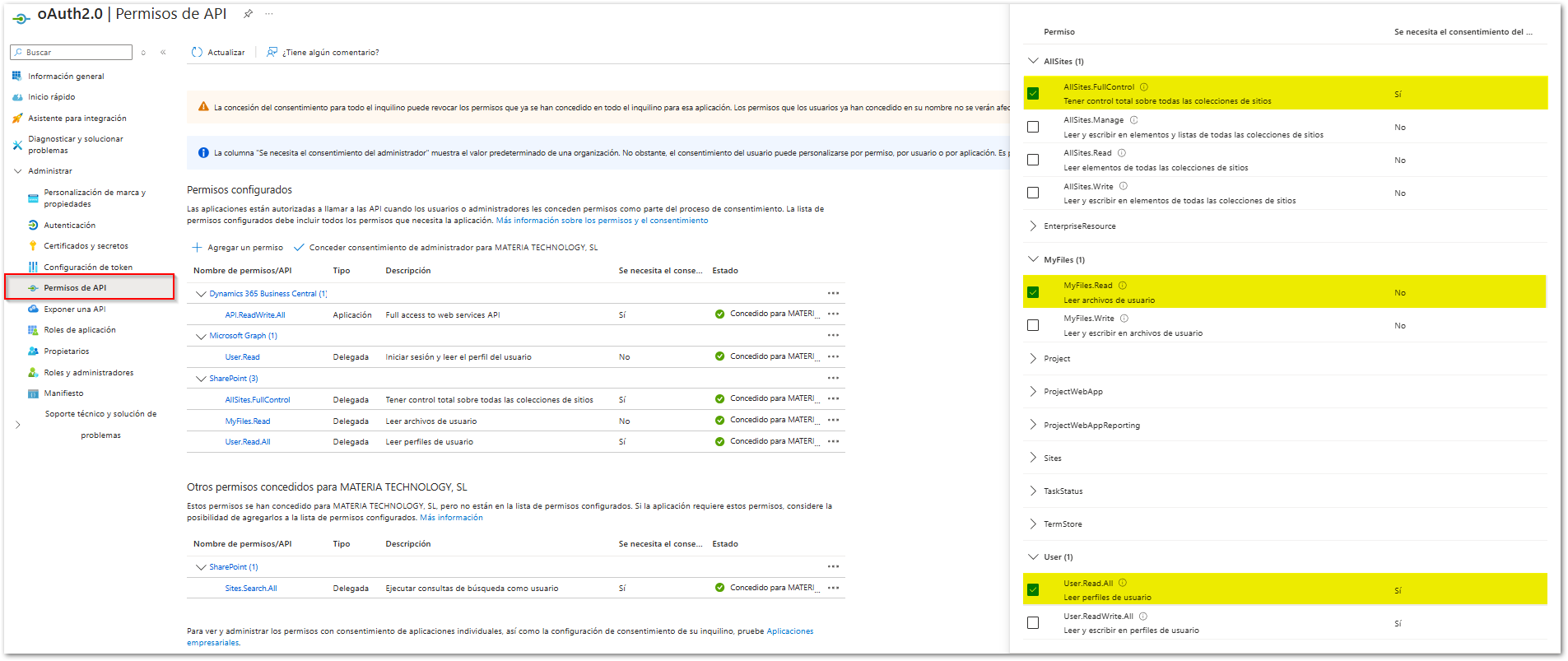This screenshot has width=1568, height=661.
Task: Open the ellipsis menu for Dynamics 365 Business Central group
Action: 833,293
